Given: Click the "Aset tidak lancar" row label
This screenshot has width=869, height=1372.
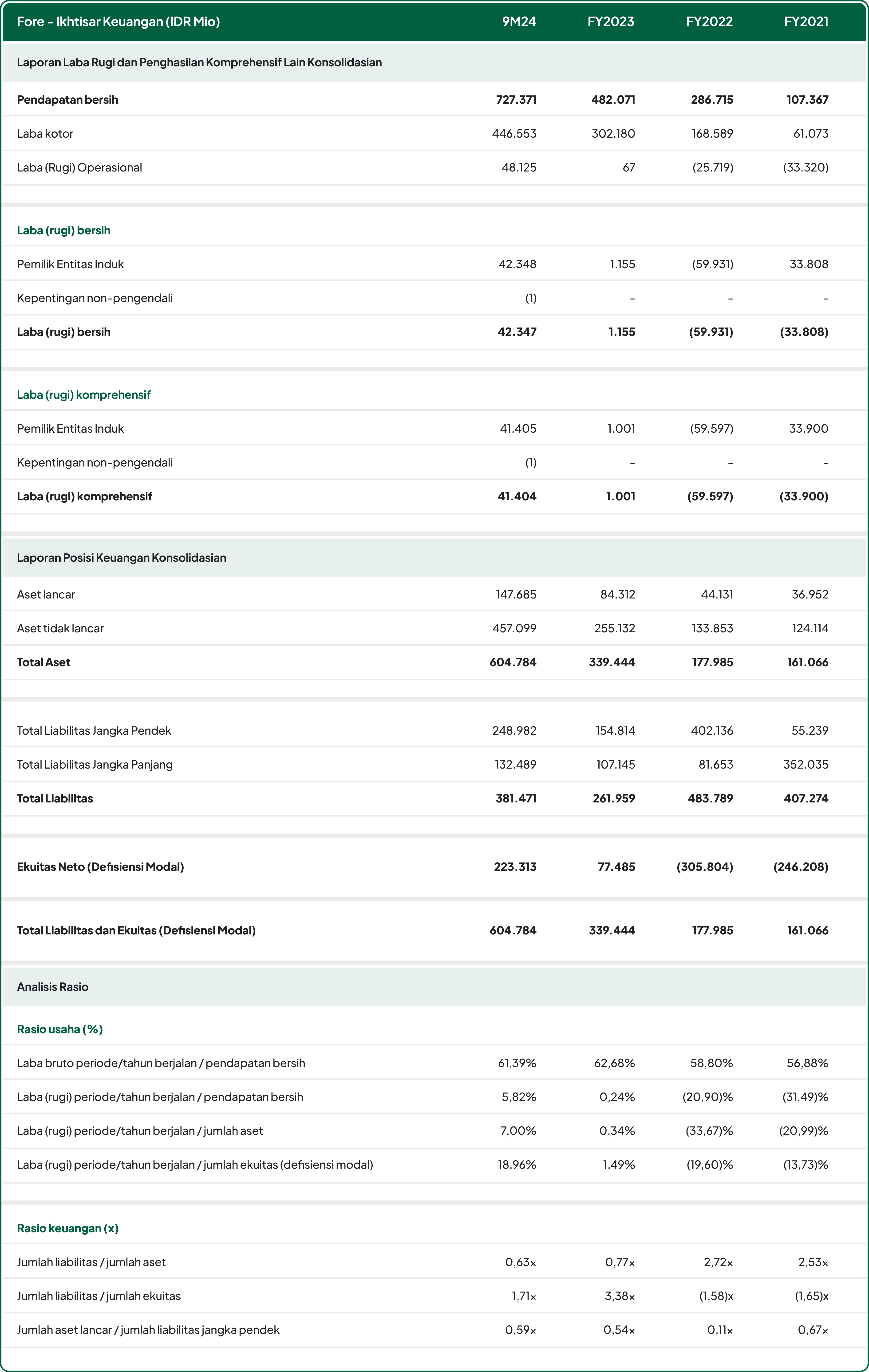Looking at the screenshot, I should 60,628.
